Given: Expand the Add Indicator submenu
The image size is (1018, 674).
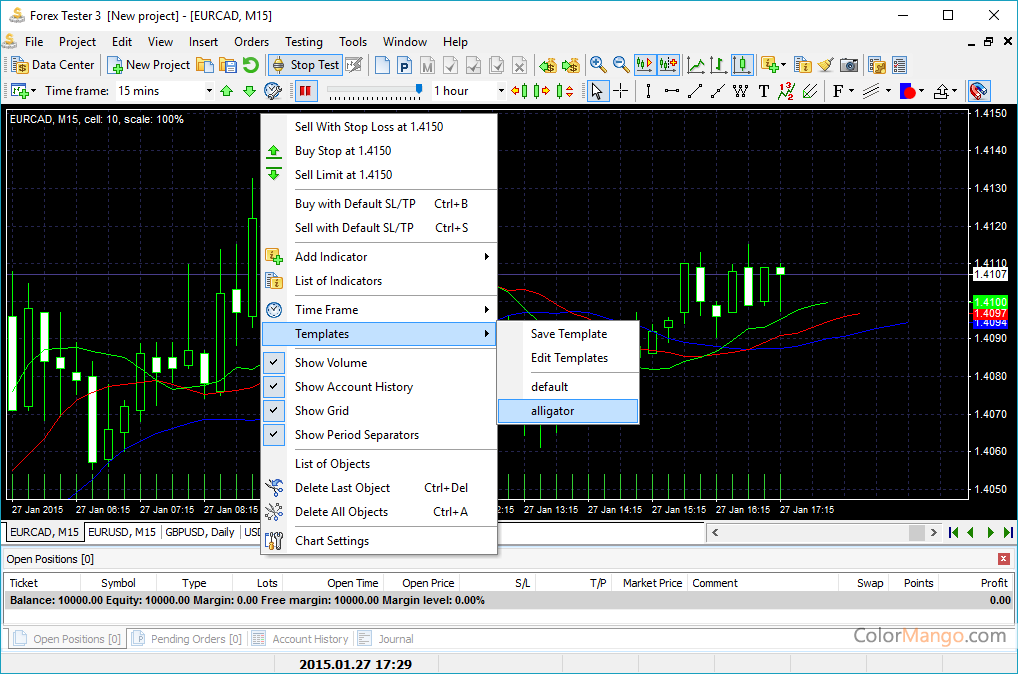Looking at the screenshot, I should point(379,256).
